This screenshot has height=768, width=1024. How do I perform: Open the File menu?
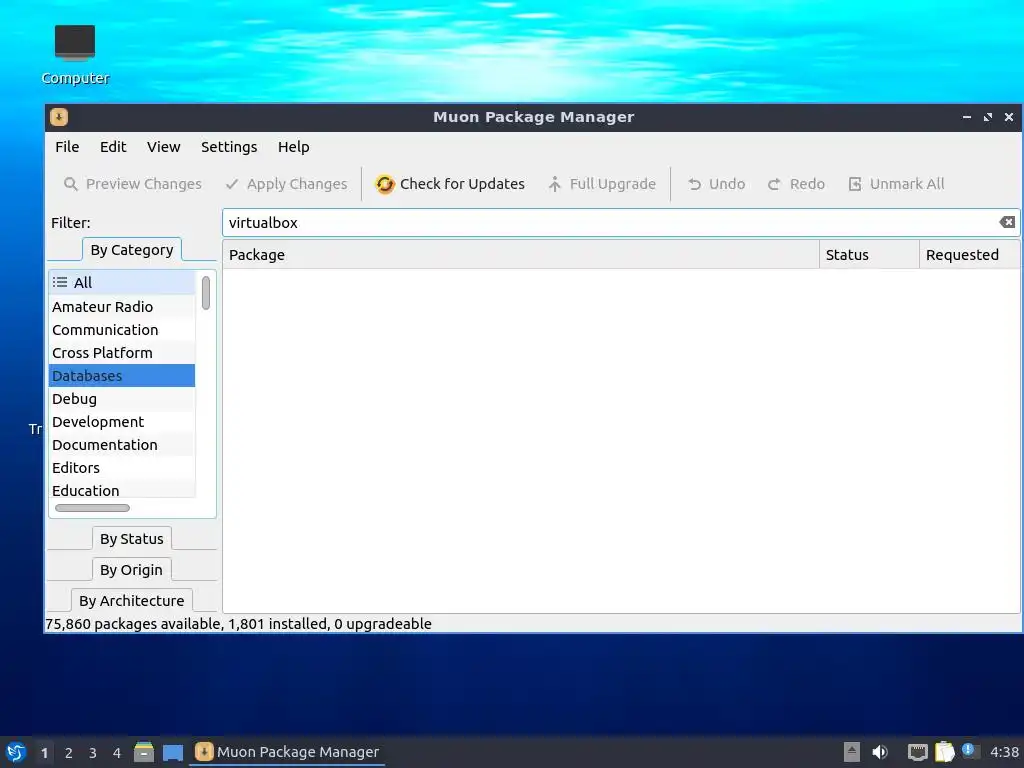(67, 147)
